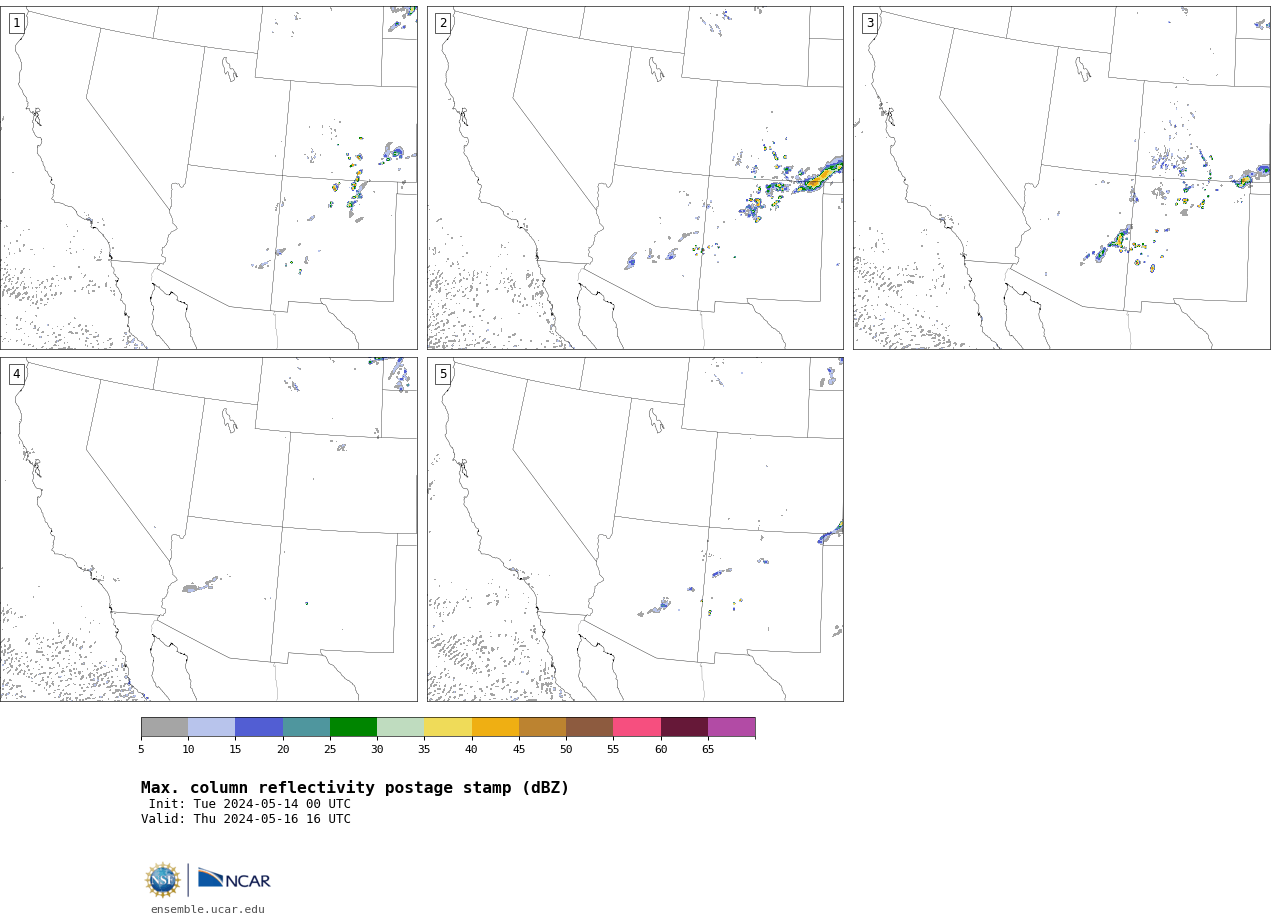Click the colorbar tick label 35

424,750
